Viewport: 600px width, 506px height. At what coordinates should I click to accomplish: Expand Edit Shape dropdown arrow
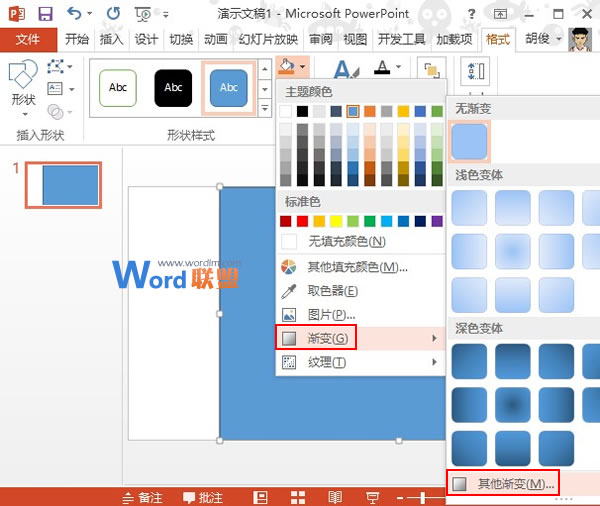pyautogui.click(x=70, y=67)
